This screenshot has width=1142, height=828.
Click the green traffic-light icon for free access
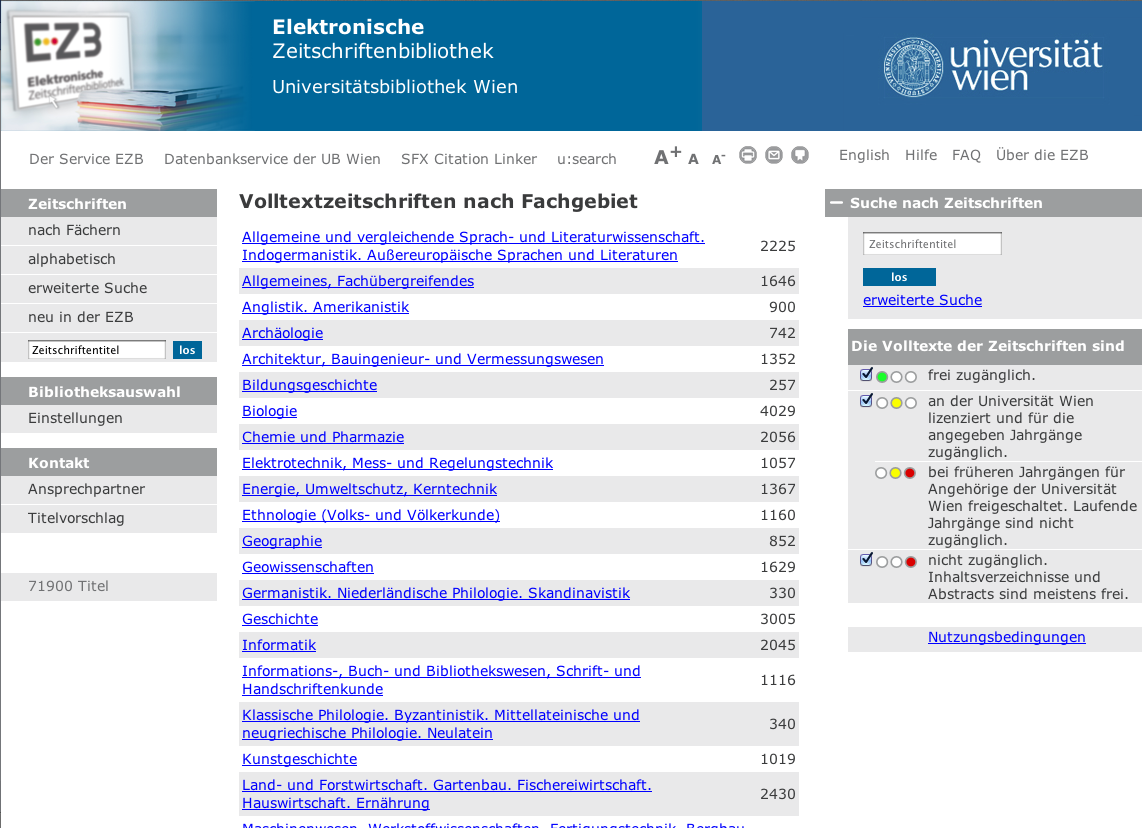(896, 376)
